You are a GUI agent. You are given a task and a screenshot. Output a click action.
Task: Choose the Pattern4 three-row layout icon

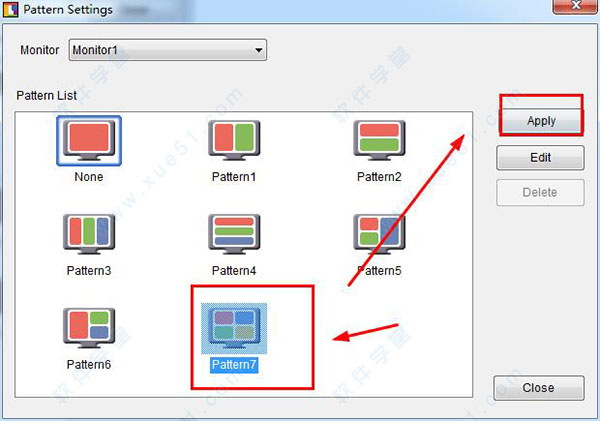(x=234, y=234)
